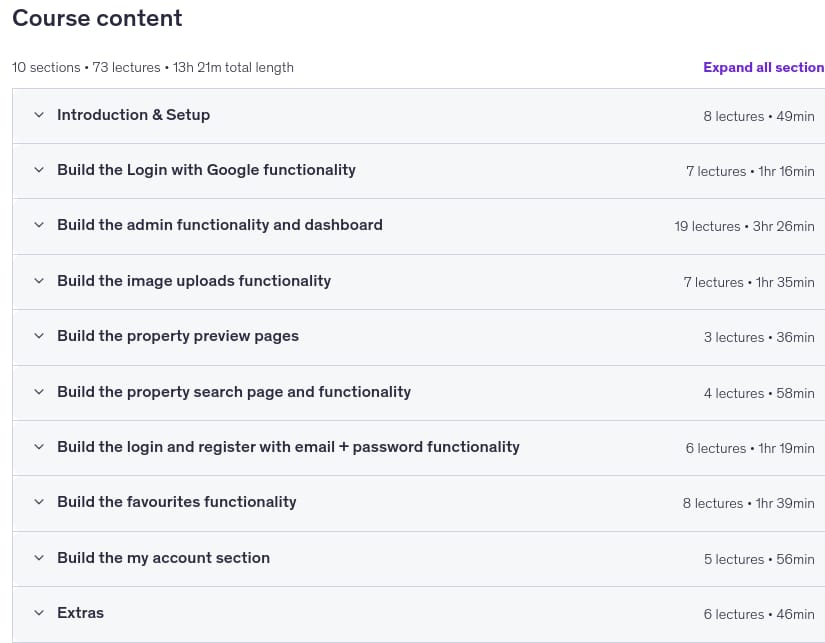
Task: Select Build the my account section title
Action: pos(164,558)
